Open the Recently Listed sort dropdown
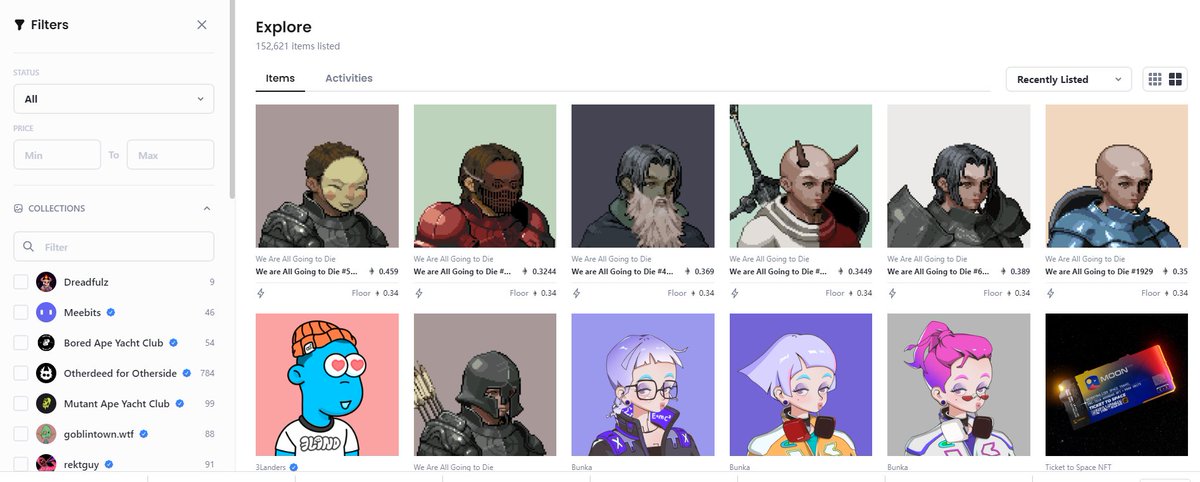This screenshot has width=1200, height=482. click(x=1068, y=79)
